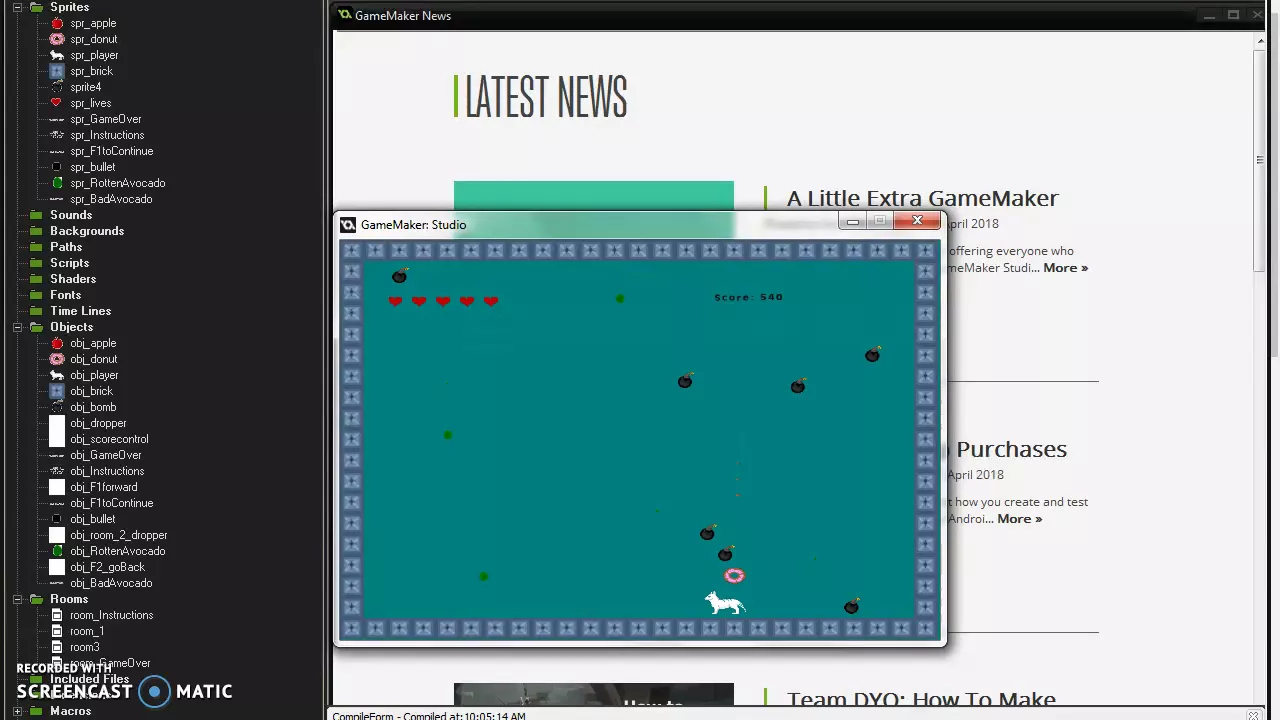Screen dimensions: 1280x720
Task: Open 'Team DYO: How To Make' headline
Action: click(921, 700)
